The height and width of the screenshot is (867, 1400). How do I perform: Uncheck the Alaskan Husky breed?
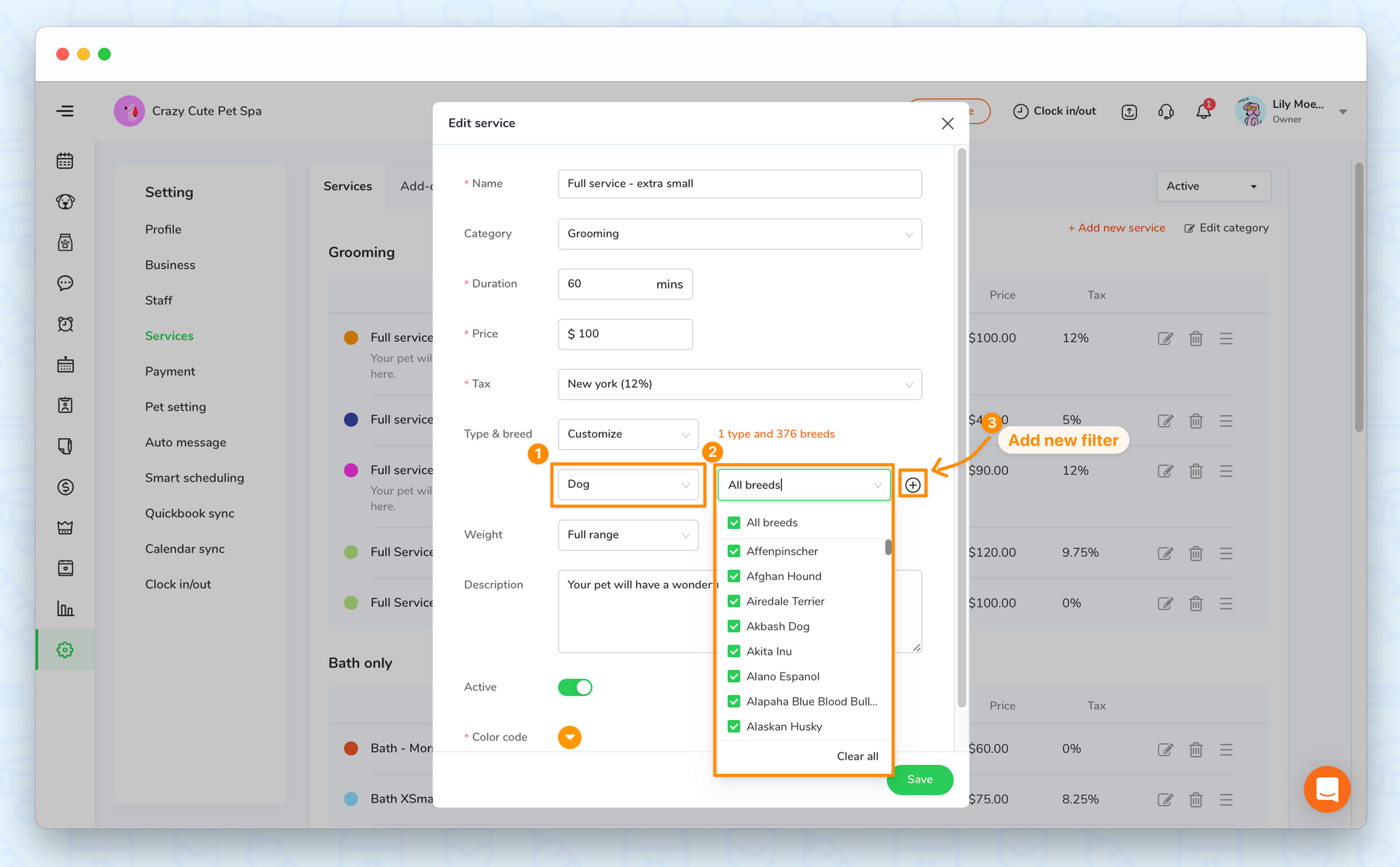[x=734, y=726]
